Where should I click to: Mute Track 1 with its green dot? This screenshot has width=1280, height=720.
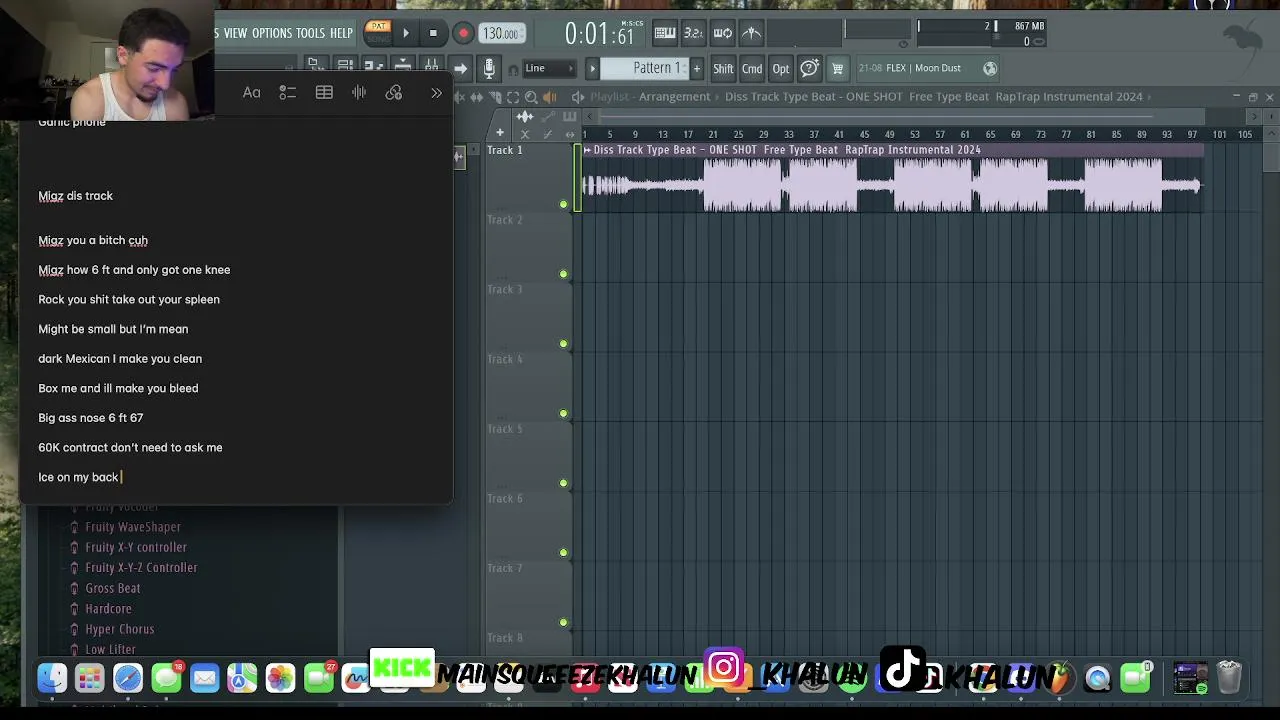563,205
